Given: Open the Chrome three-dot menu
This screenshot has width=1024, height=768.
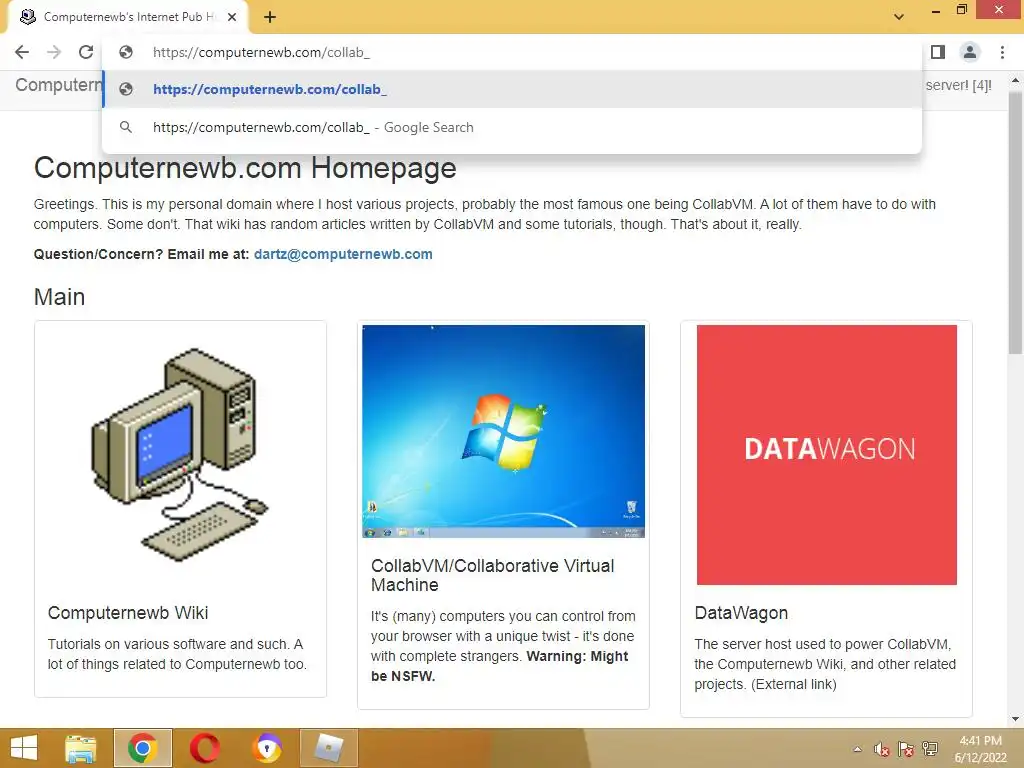Looking at the screenshot, I should tap(1002, 52).
